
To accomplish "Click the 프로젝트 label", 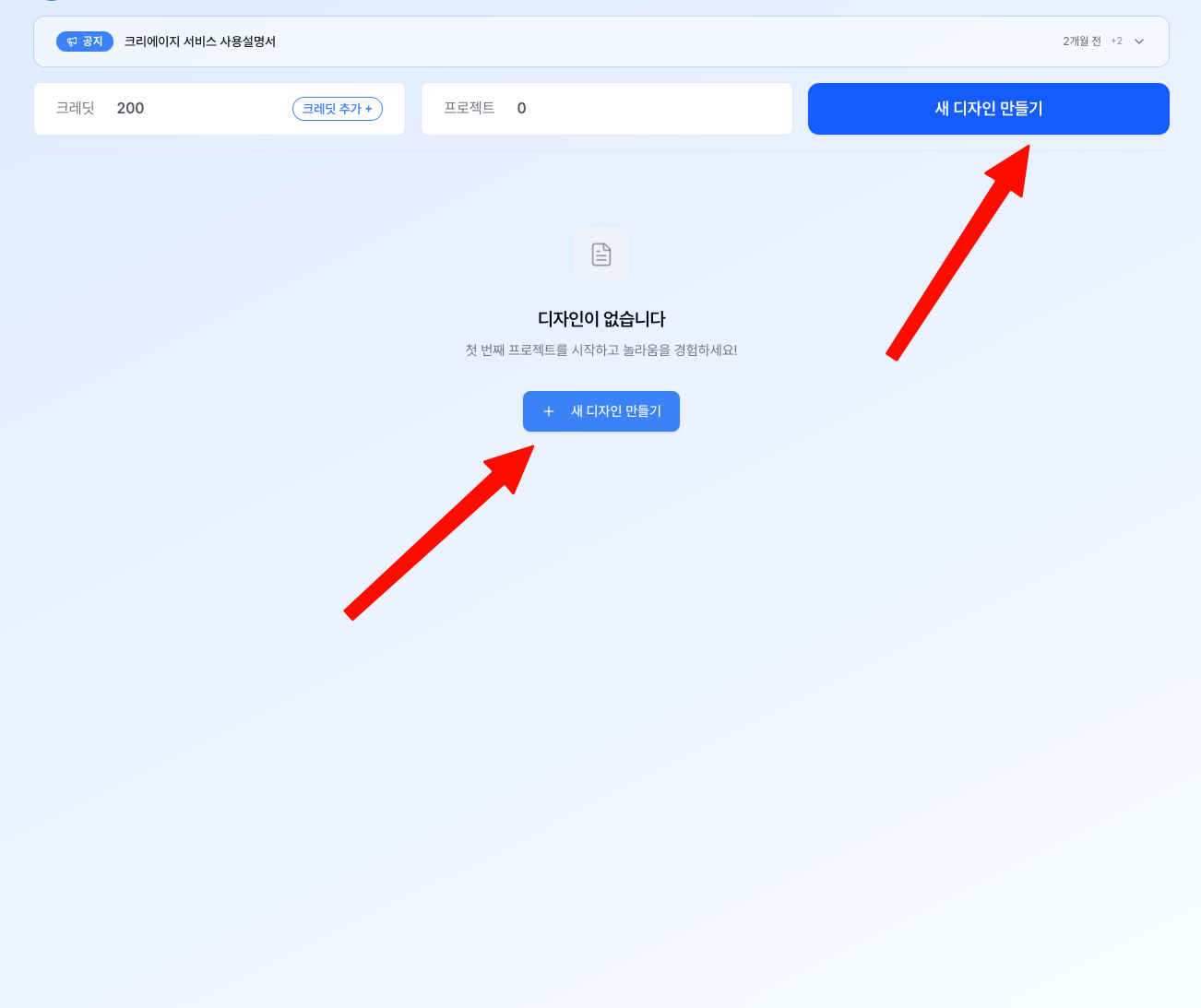I will pos(470,108).
